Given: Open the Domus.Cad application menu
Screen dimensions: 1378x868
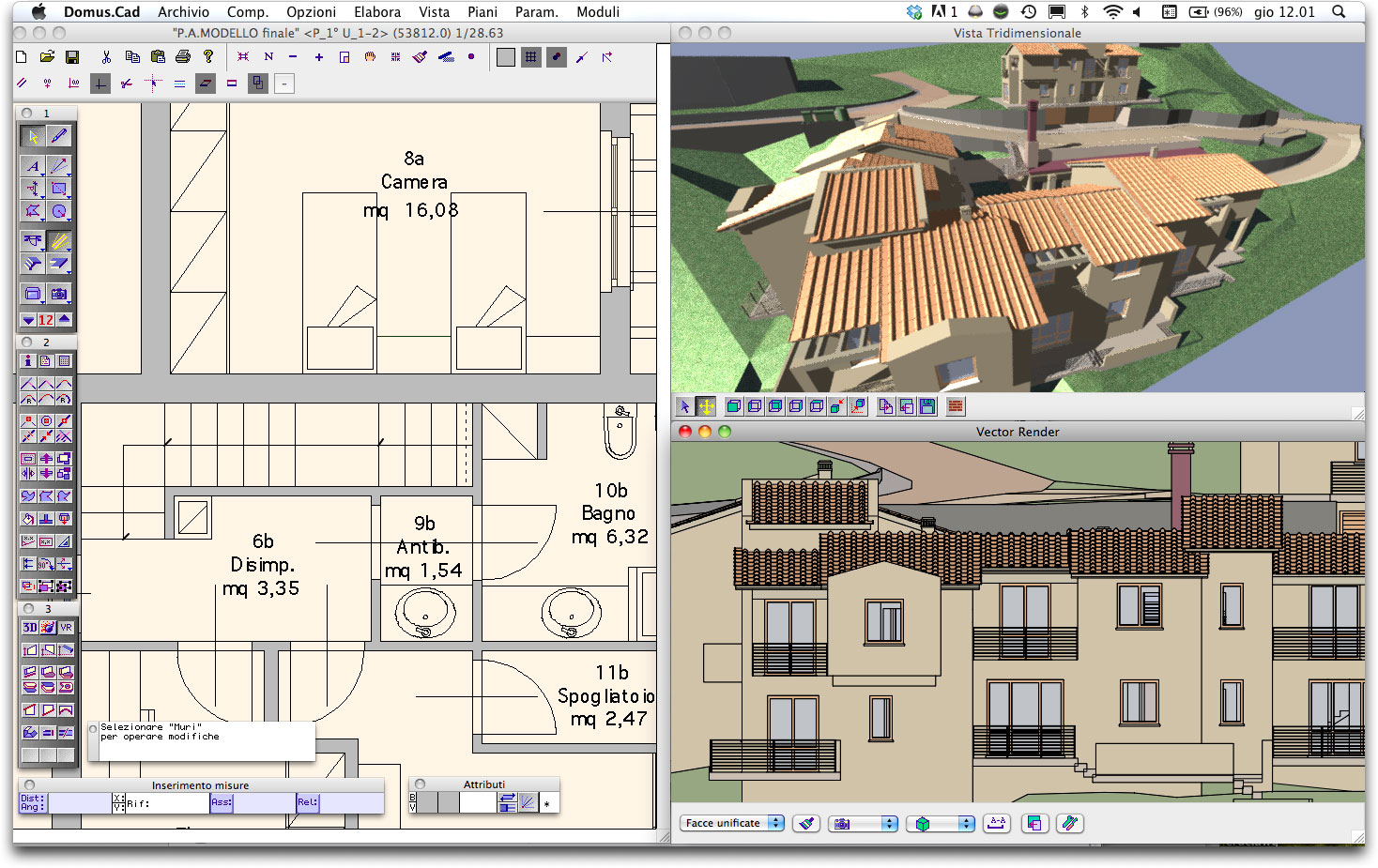Looking at the screenshot, I should coord(101,12).
